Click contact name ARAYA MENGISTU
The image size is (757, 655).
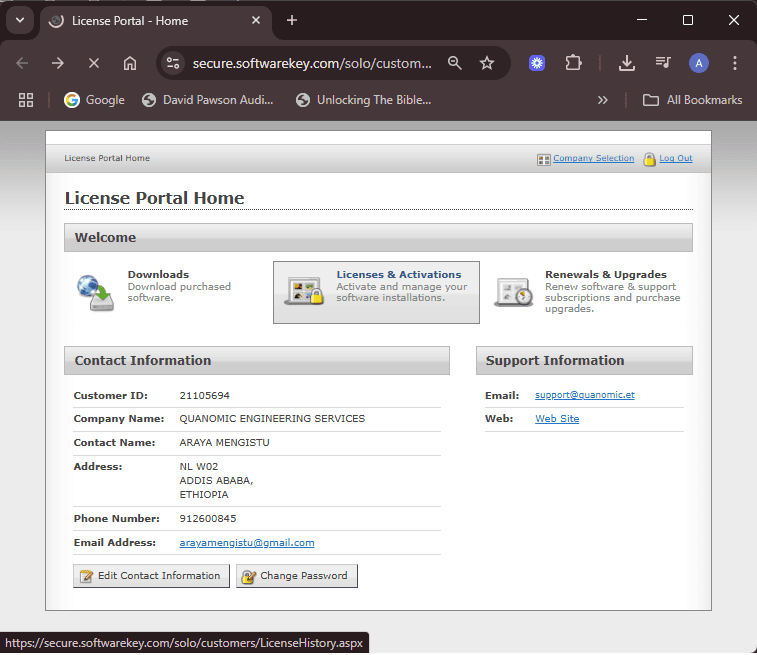[x=224, y=443]
